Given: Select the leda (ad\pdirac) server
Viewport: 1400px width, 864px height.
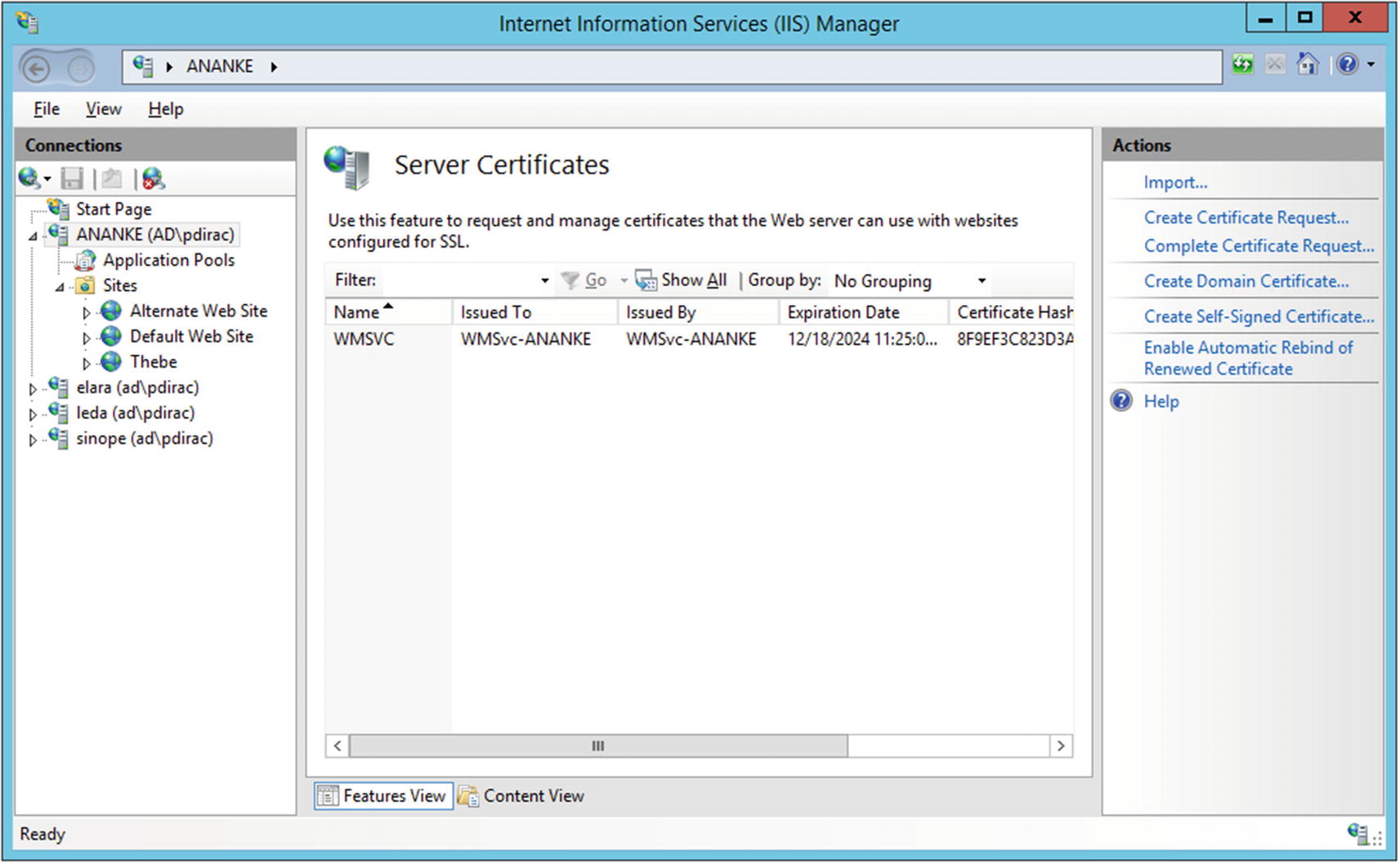Looking at the screenshot, I should click(x=135, y=413).
